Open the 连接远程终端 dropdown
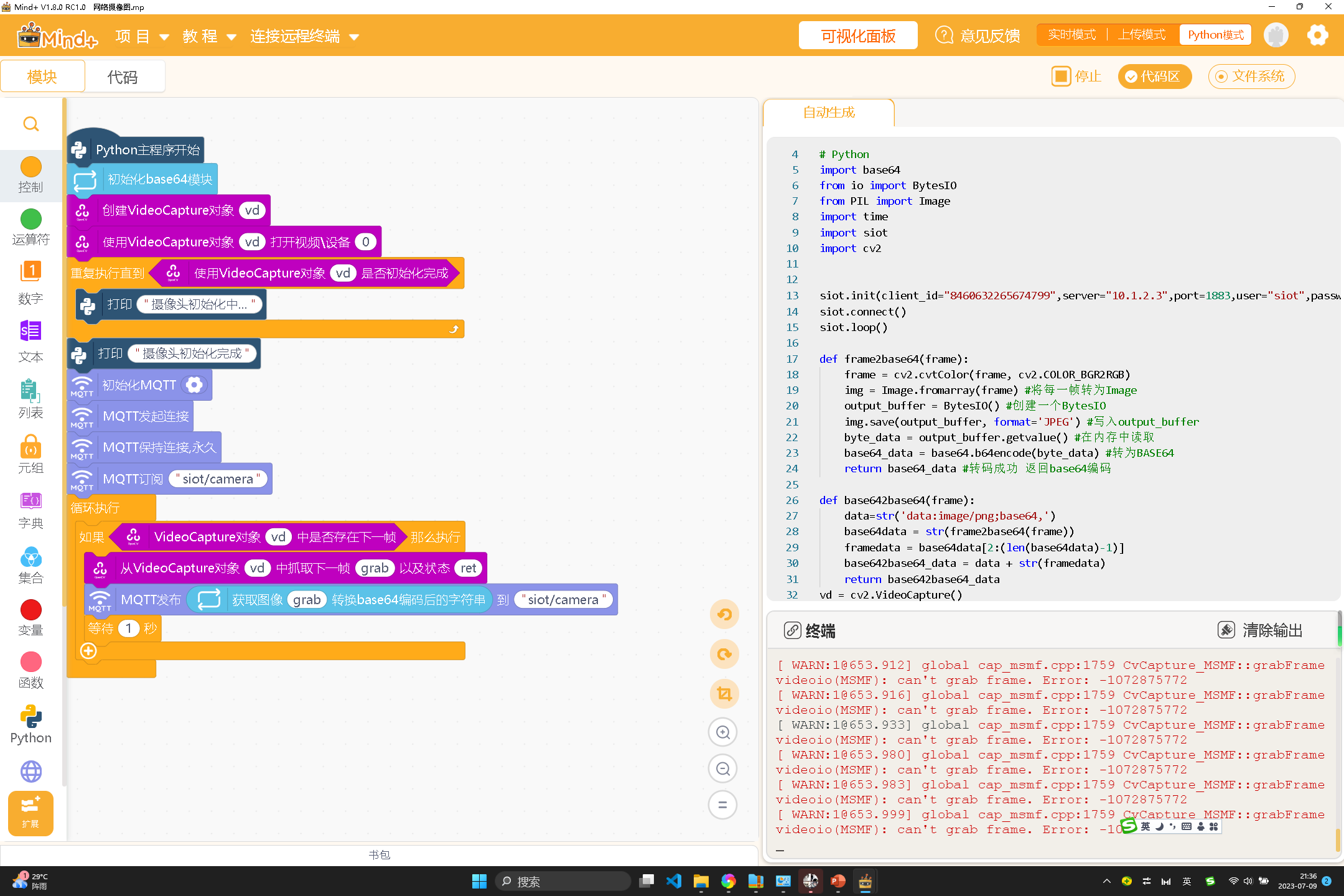Image resolution: width=1344 pixels, height=896 pixels. [x=305, y=37]
